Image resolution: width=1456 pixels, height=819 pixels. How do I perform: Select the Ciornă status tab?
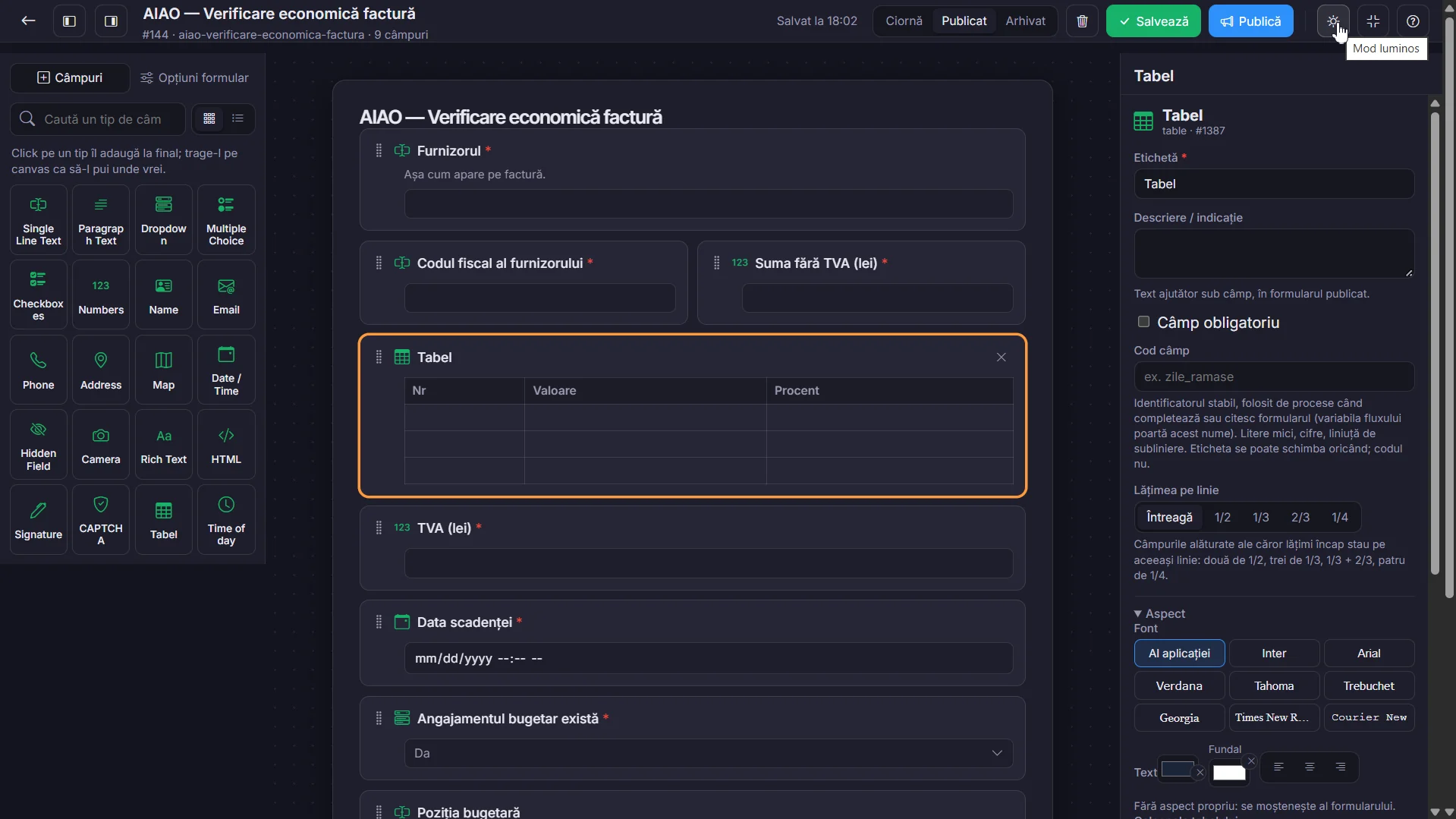pos(904,21)
